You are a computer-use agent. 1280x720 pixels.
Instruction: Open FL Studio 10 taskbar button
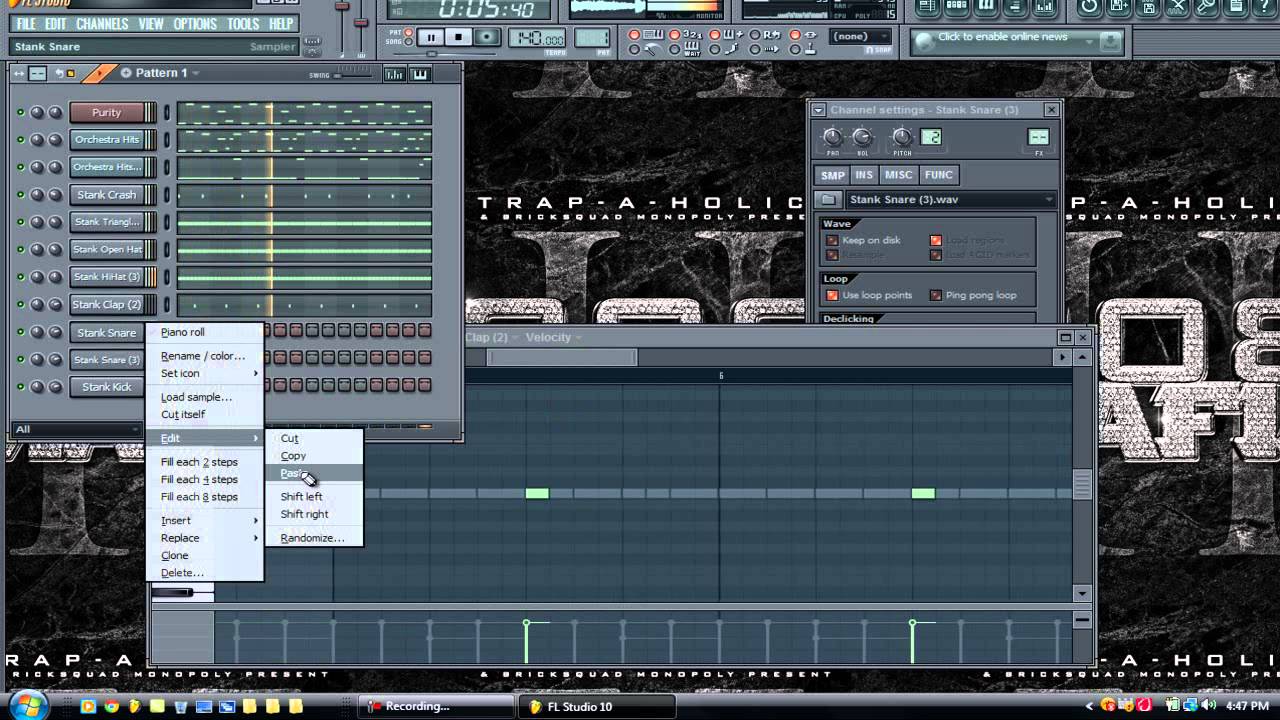tap(599, 706)
